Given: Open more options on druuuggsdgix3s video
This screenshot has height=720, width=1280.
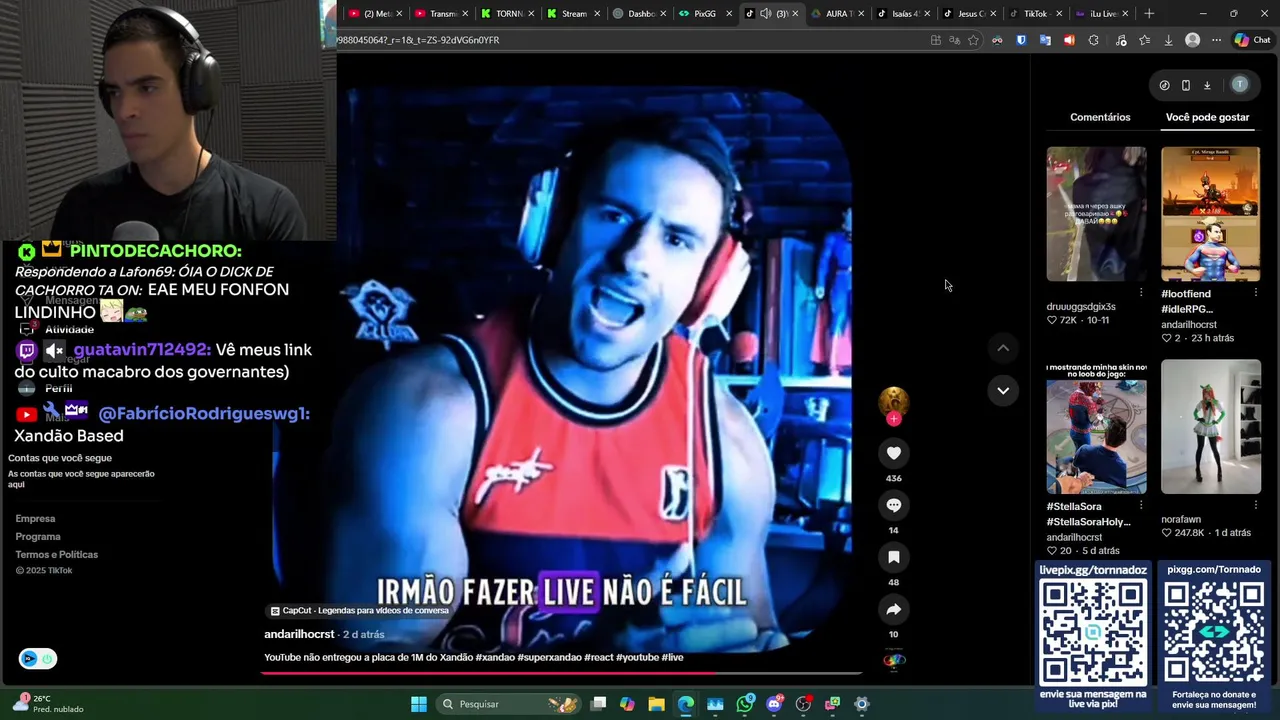Looking at the screenshot, I should click(1141, 293).
